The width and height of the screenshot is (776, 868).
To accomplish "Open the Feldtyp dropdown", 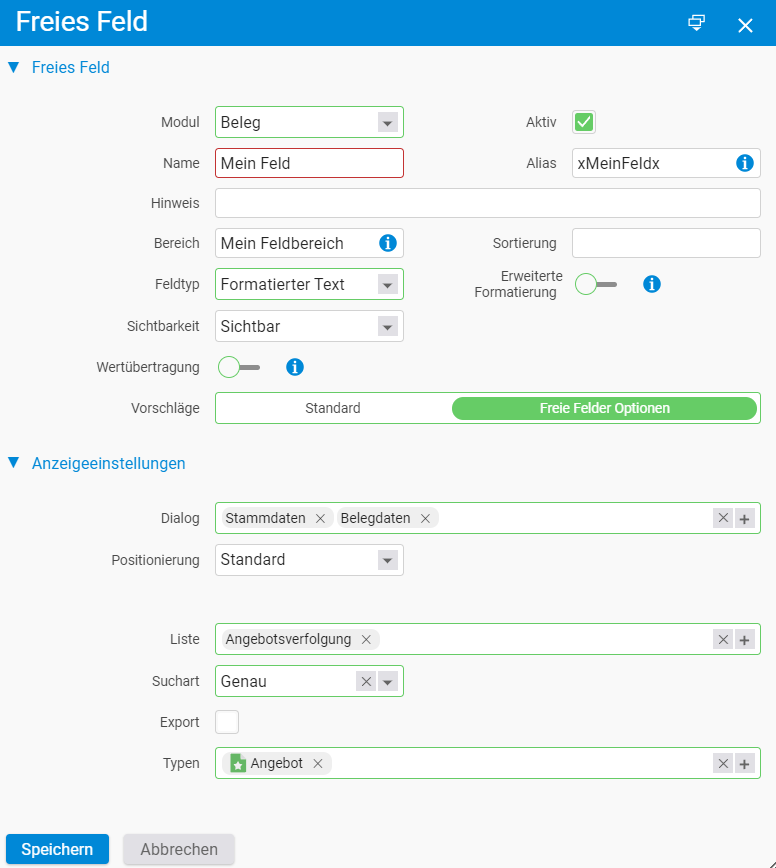I will 387,285.
